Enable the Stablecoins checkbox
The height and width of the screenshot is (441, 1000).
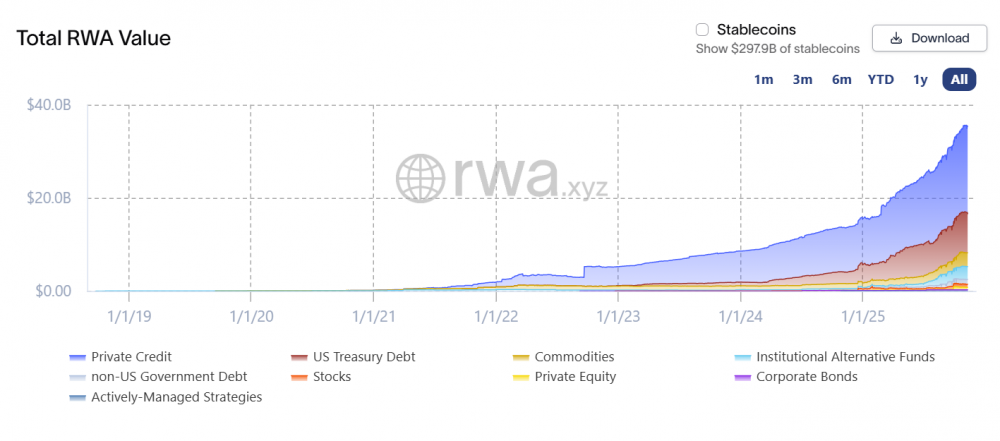[702, 30]
